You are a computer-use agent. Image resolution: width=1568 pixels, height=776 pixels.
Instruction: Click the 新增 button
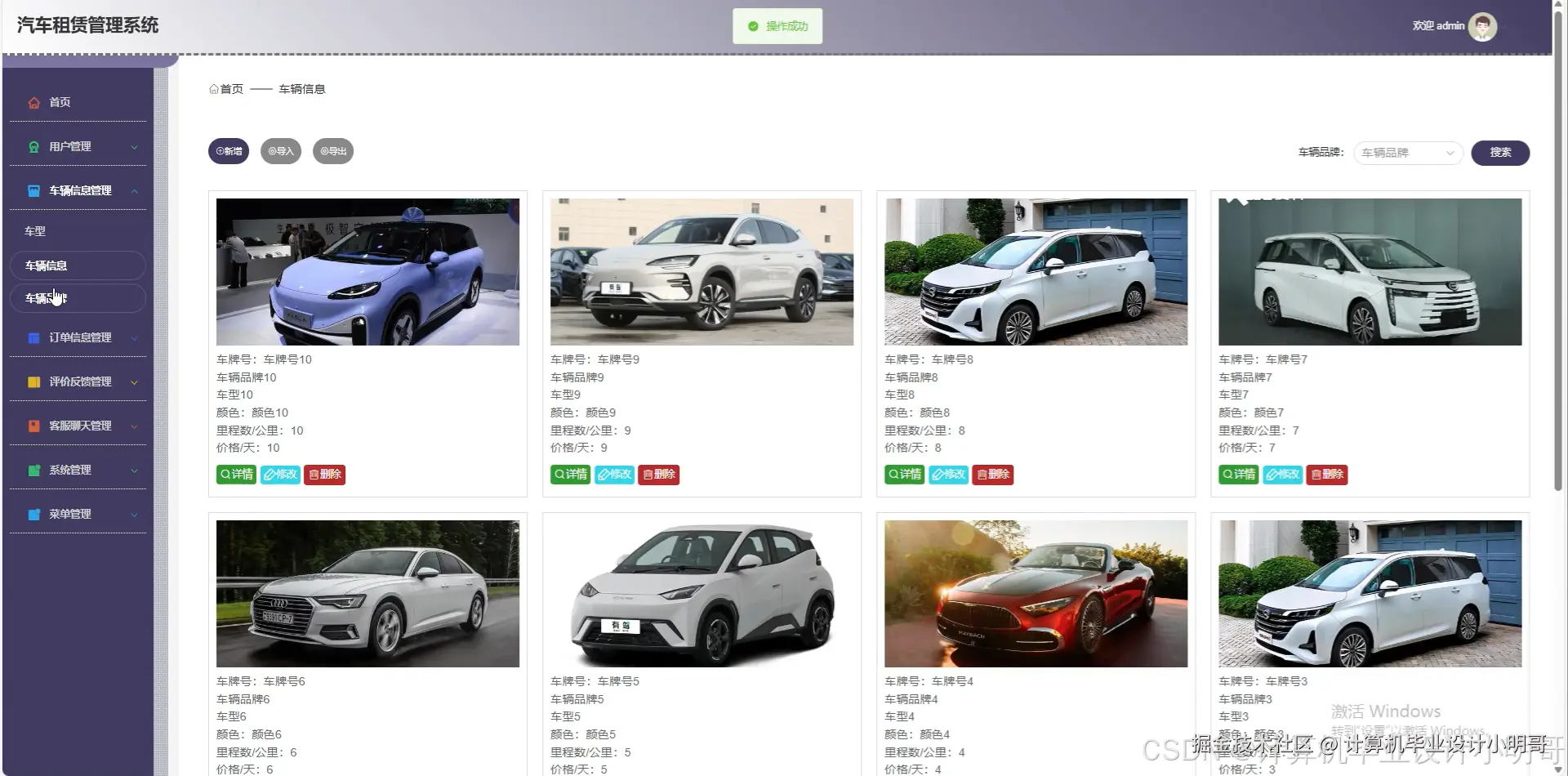229,151
